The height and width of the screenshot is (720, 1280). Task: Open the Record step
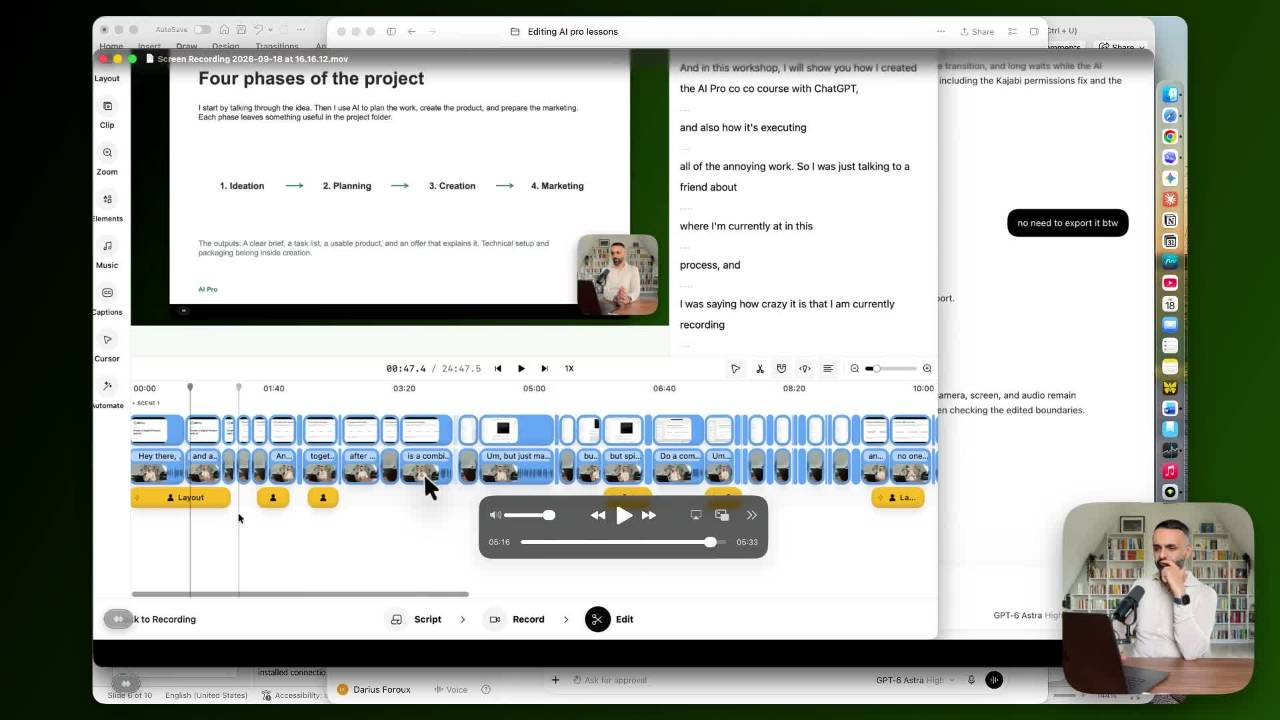click(518, 619)
